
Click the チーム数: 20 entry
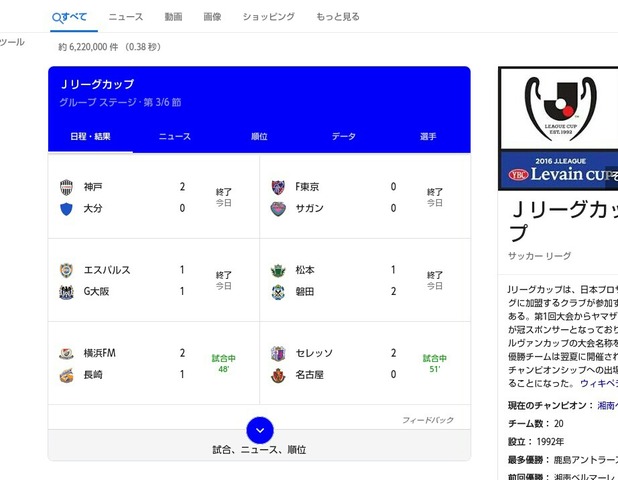coord(536,424)
